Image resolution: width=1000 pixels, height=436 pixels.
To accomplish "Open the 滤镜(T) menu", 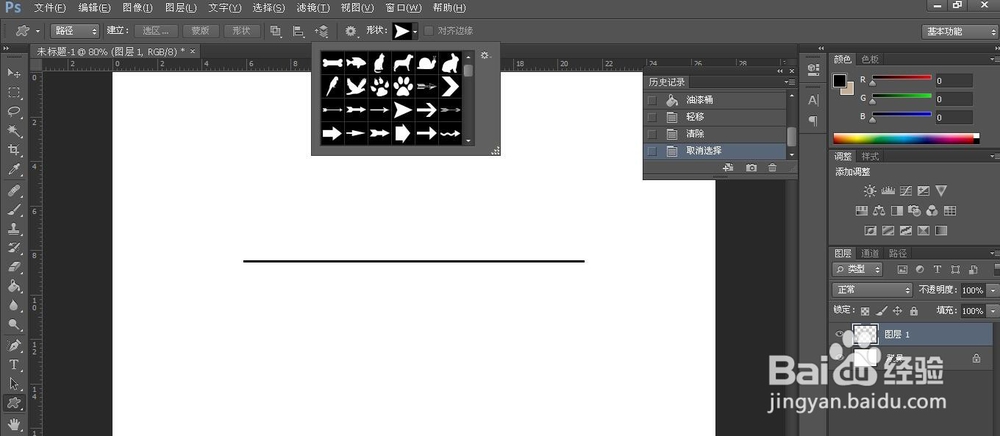I will click(x=314, y=8).
